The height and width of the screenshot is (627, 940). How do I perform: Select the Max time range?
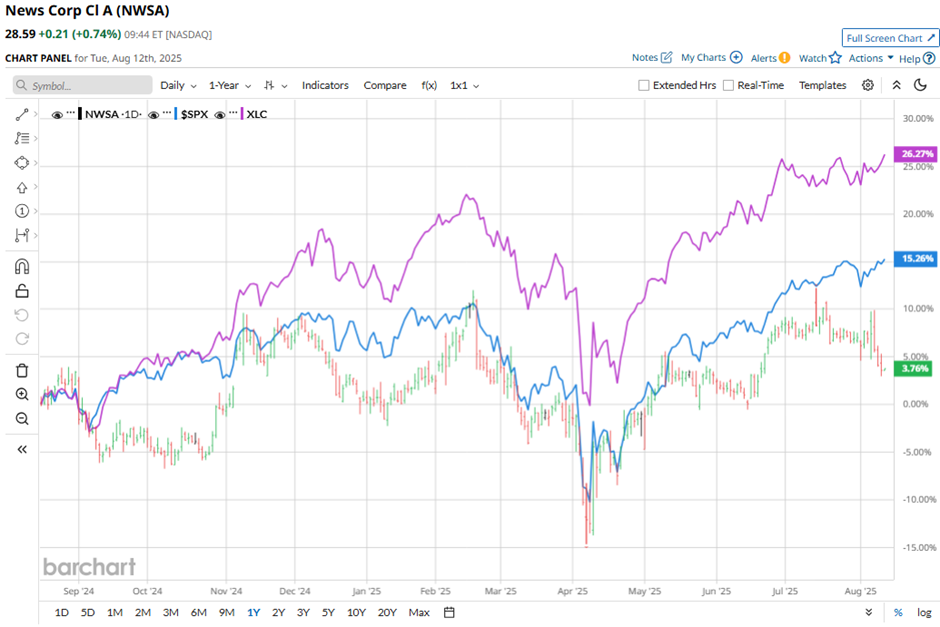[419, 612]
